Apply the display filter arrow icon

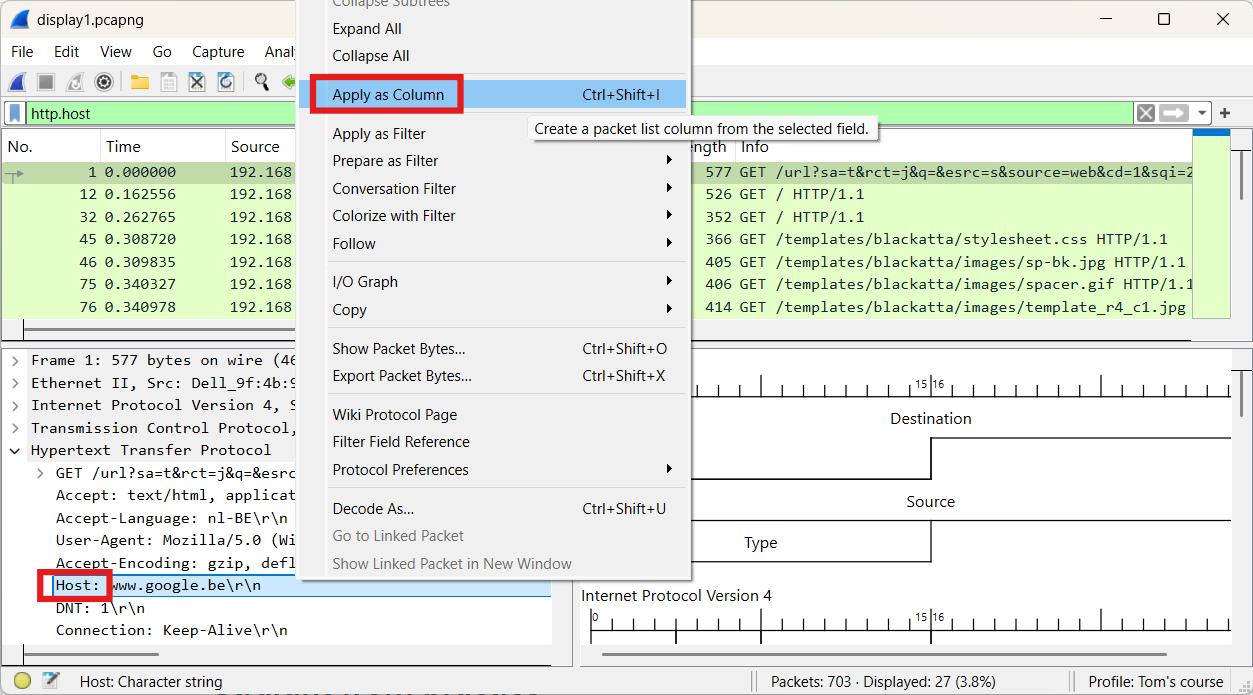tap(1174, 113)
